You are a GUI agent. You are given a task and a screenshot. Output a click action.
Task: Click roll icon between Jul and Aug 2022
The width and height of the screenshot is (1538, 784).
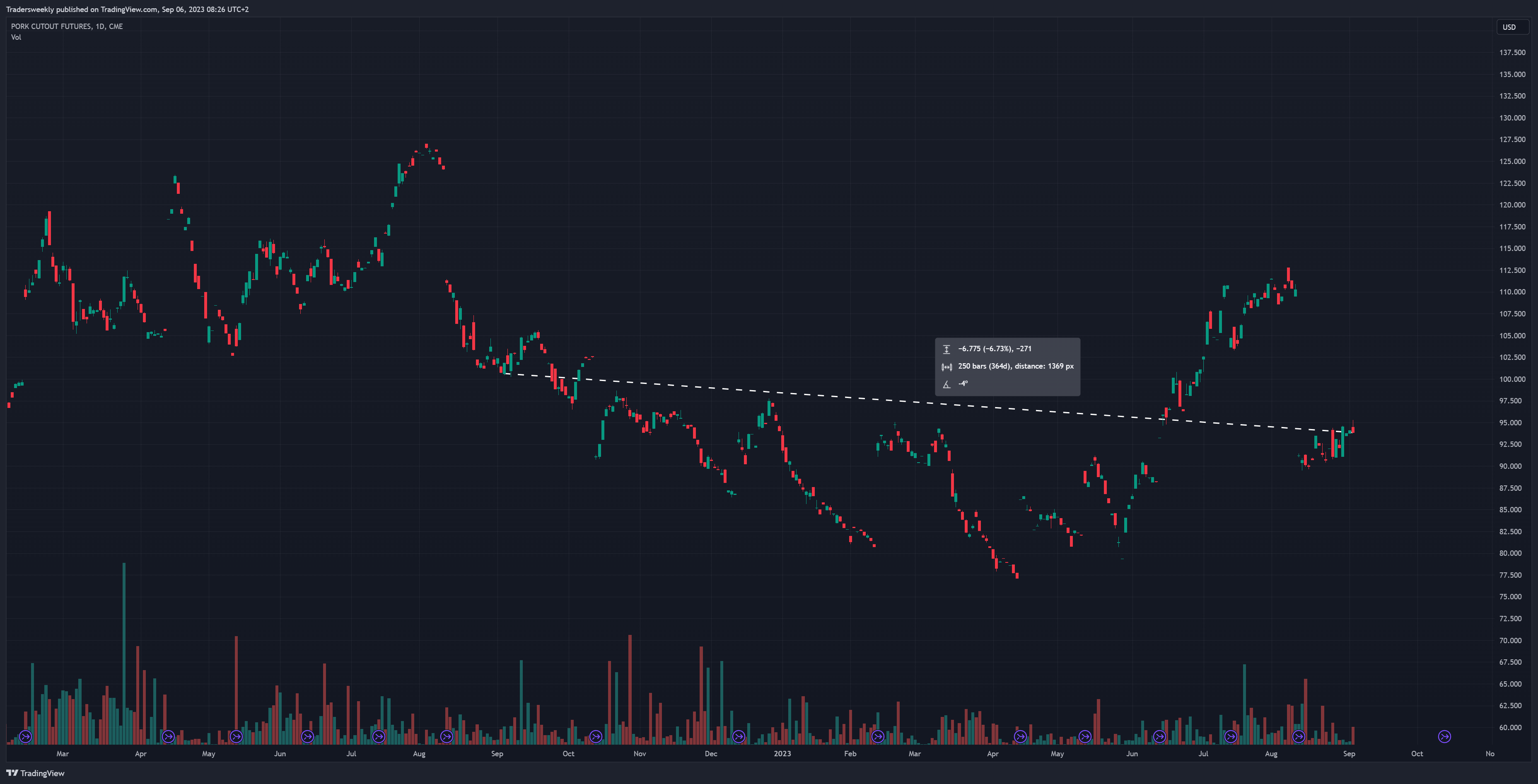click(379, 736)
